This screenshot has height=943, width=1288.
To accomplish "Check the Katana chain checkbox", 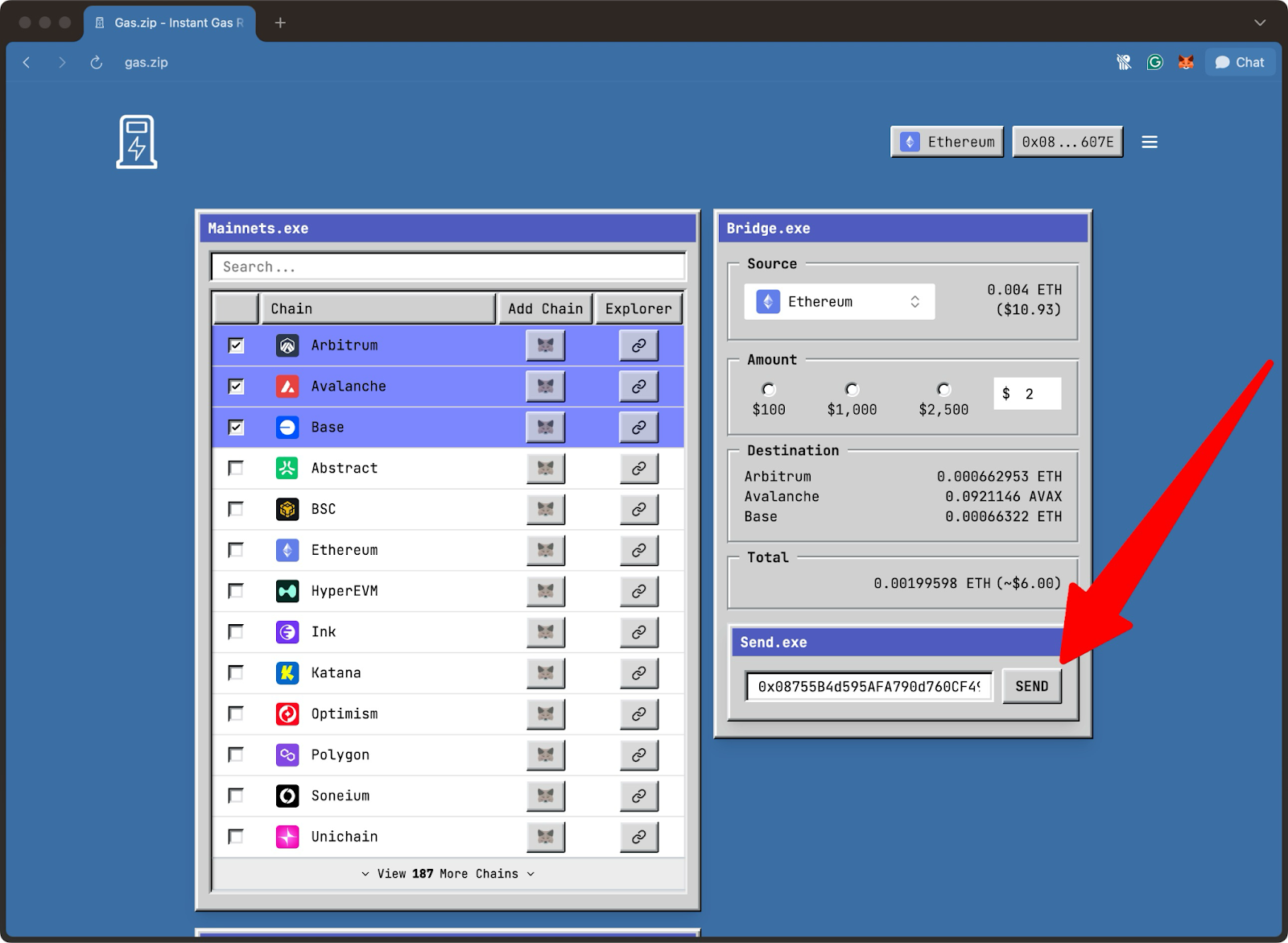I will click(236, 673).
